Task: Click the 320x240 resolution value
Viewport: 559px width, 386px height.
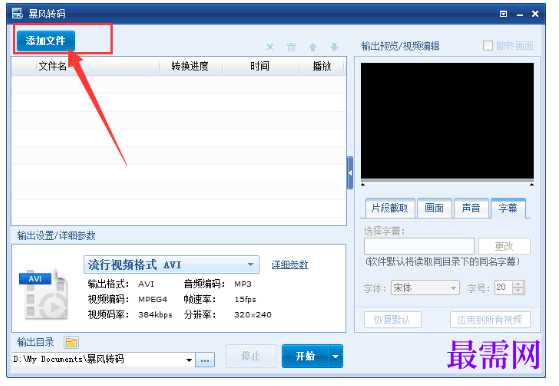Action: [253, 315]
